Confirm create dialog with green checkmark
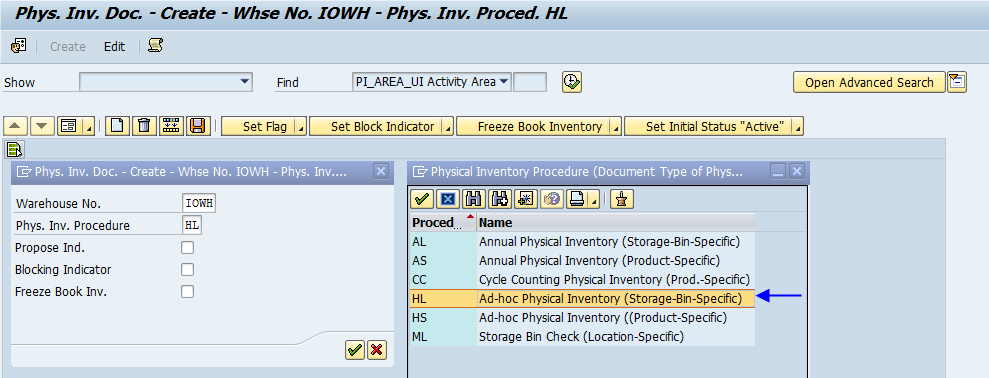 (355, 350)
